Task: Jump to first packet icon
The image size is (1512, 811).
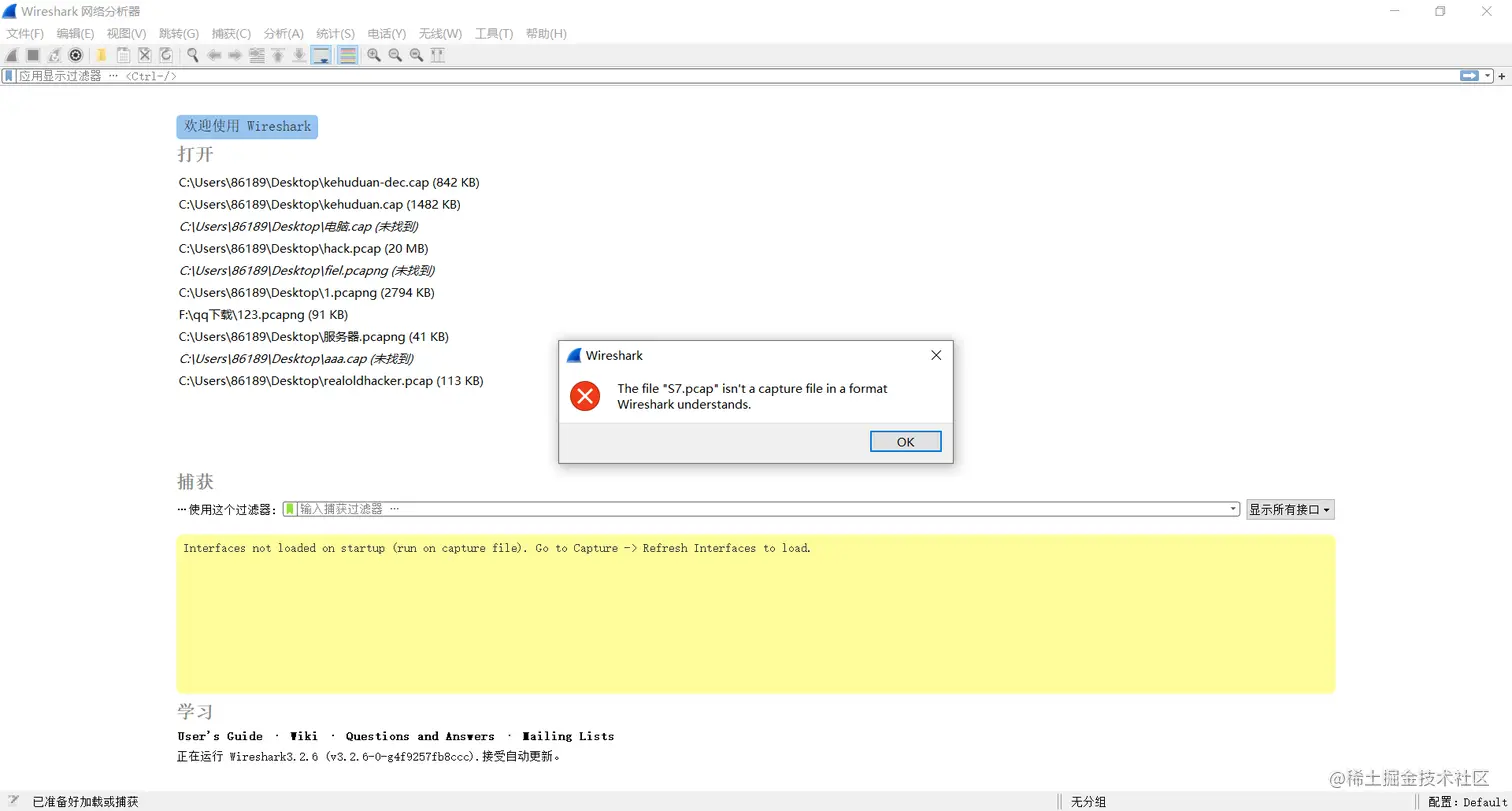Action: point(278,55)
